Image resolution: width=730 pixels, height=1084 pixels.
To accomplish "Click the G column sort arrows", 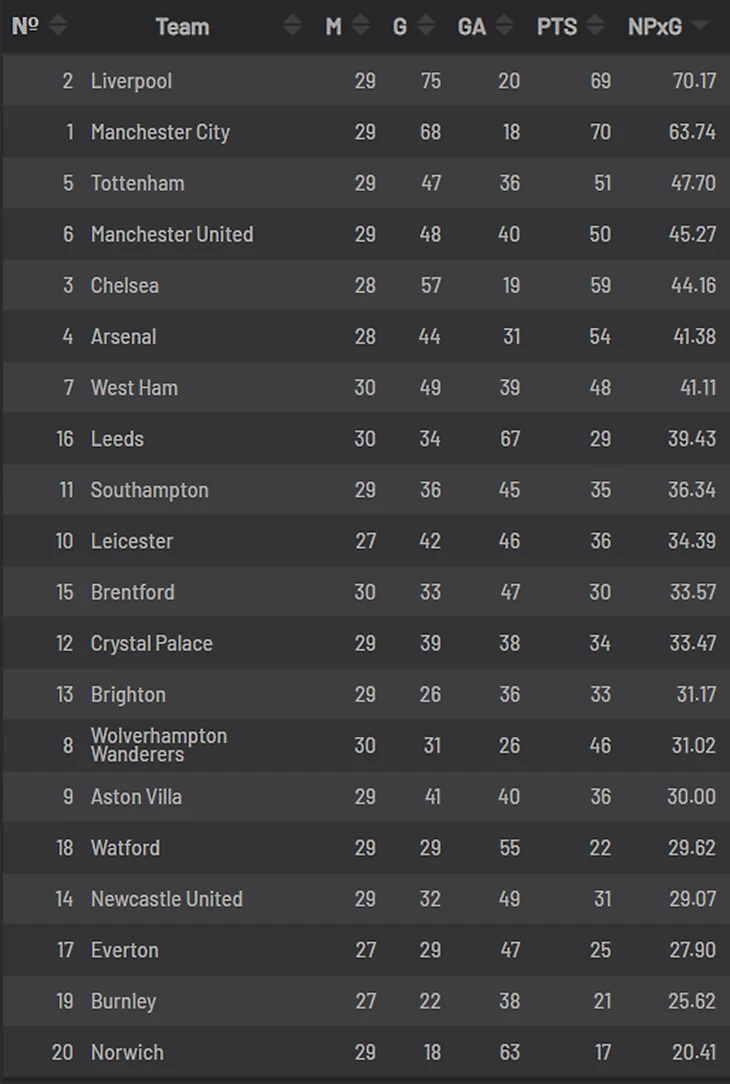I will [x=426, y=26].
